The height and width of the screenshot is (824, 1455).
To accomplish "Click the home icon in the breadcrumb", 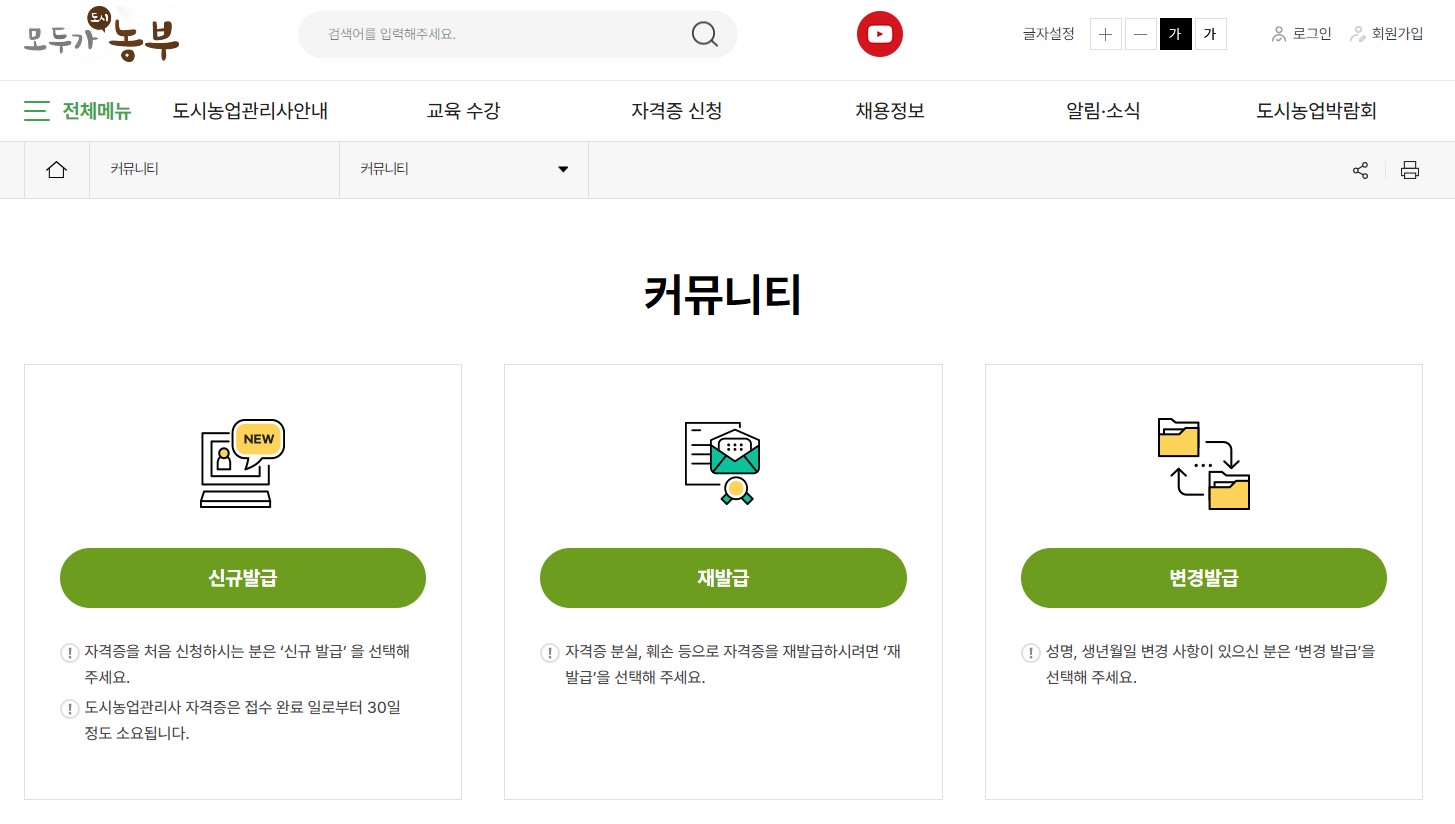I will click(56, 169).
